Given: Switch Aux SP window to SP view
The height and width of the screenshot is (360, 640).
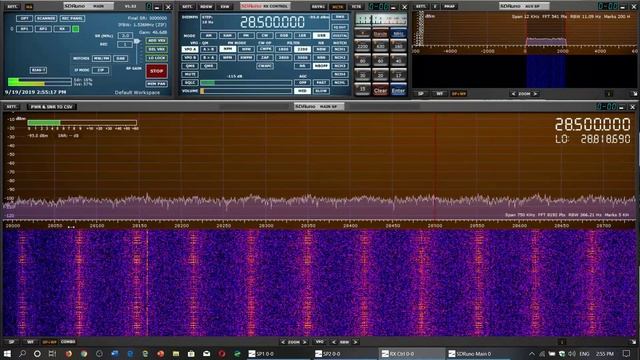Looking at the screenshot, I should point(420,94).
